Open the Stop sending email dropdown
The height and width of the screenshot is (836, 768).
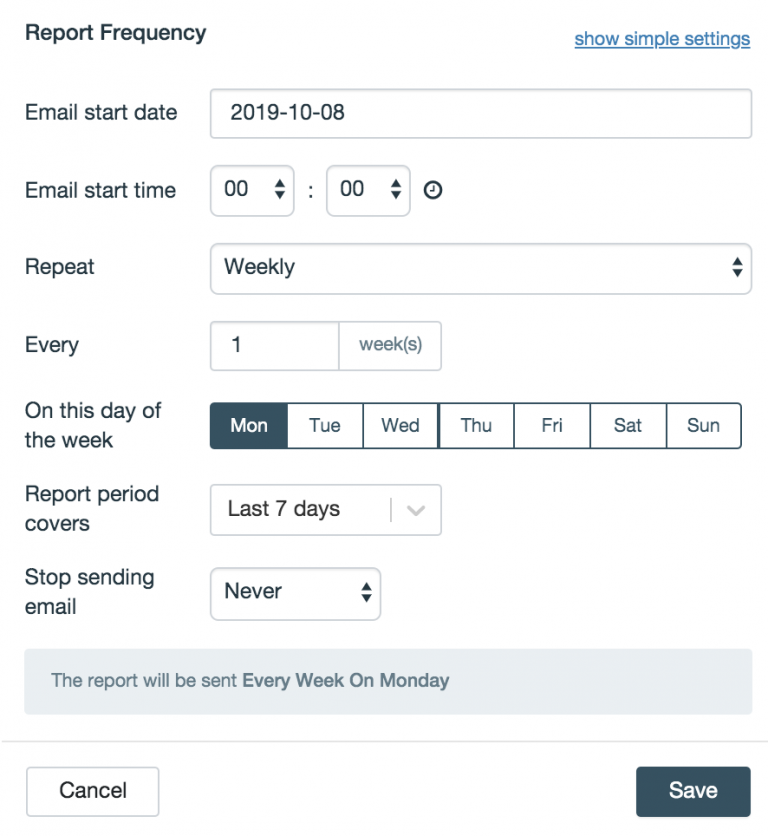click(295, 592)
